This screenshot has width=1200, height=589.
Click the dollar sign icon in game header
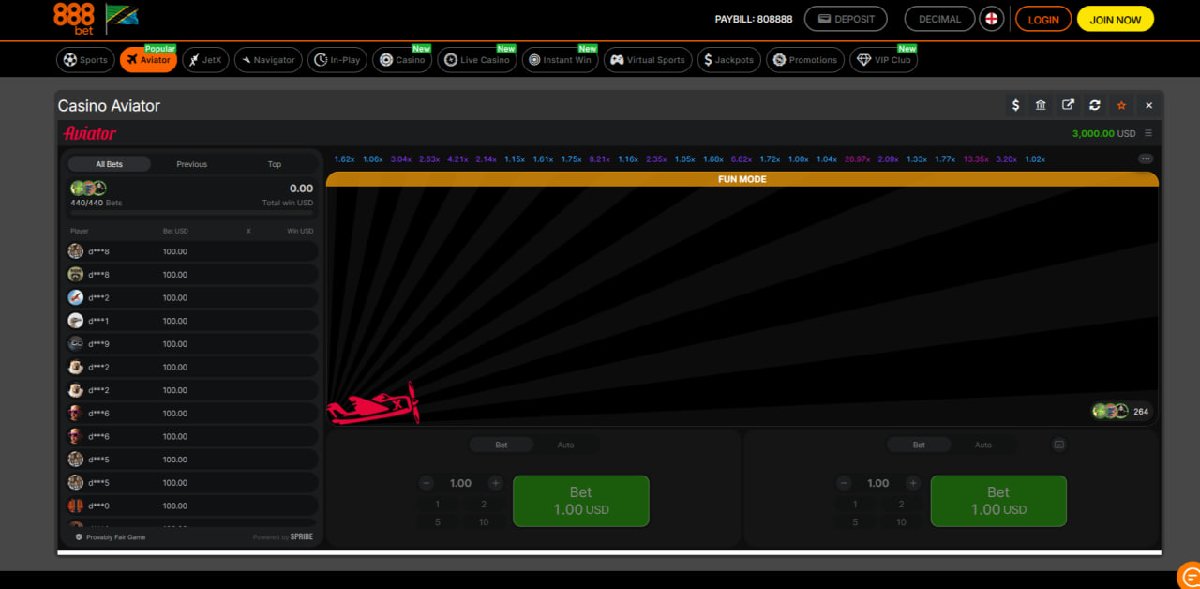pyautogui.click(x=1016, y=105)
